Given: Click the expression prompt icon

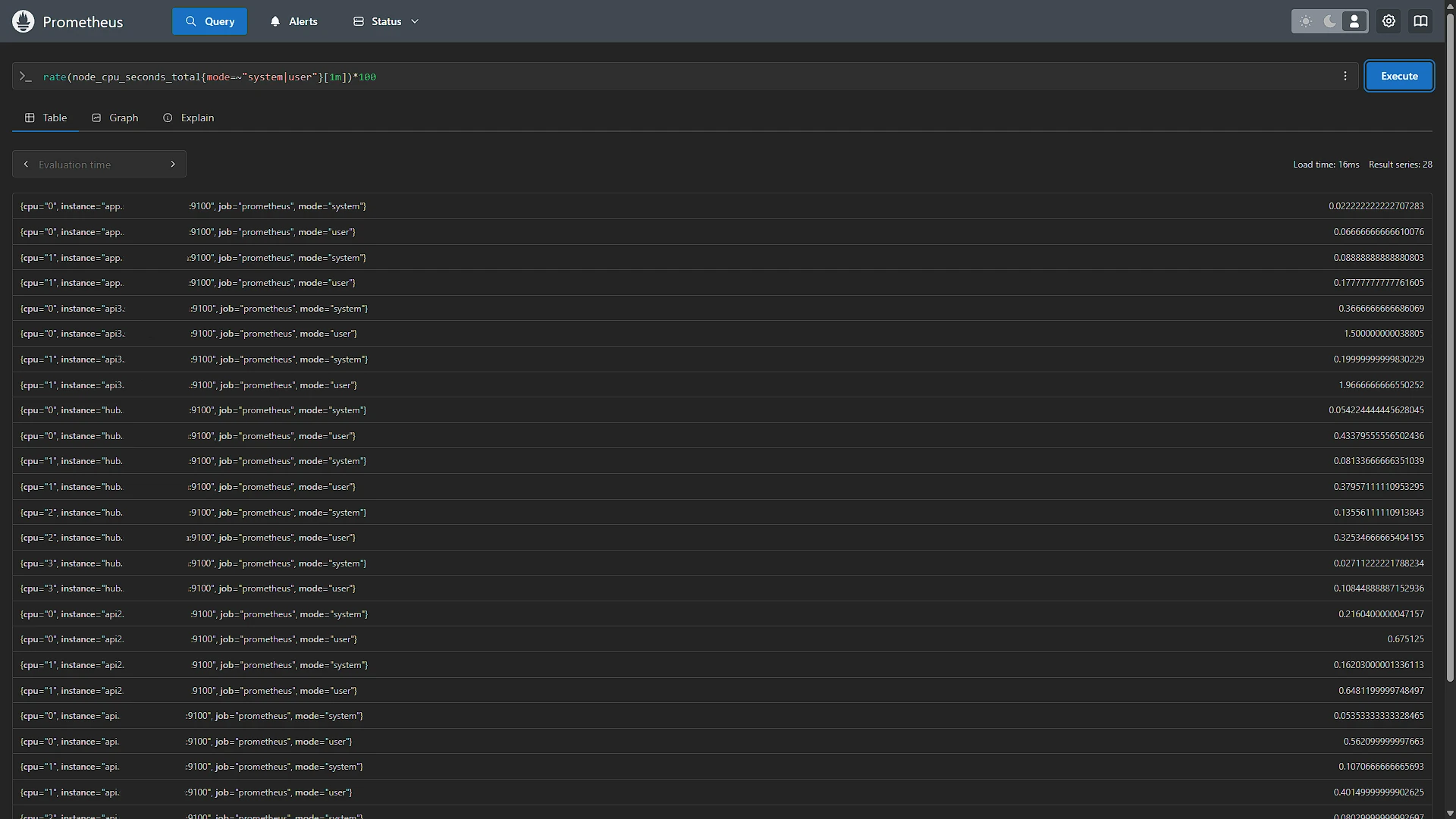Looking at the screenshot, I should pos(25,77).
